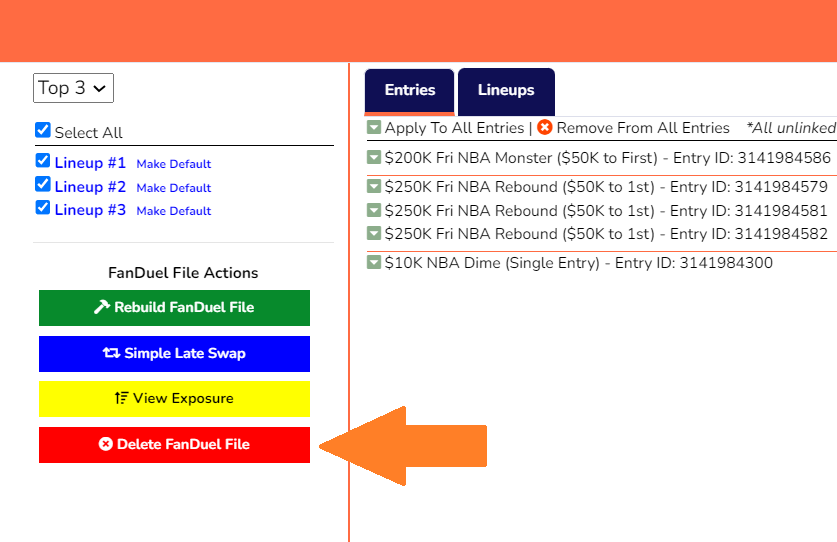Expand dropdown for Entry ID 3141984581

point(374,210)
